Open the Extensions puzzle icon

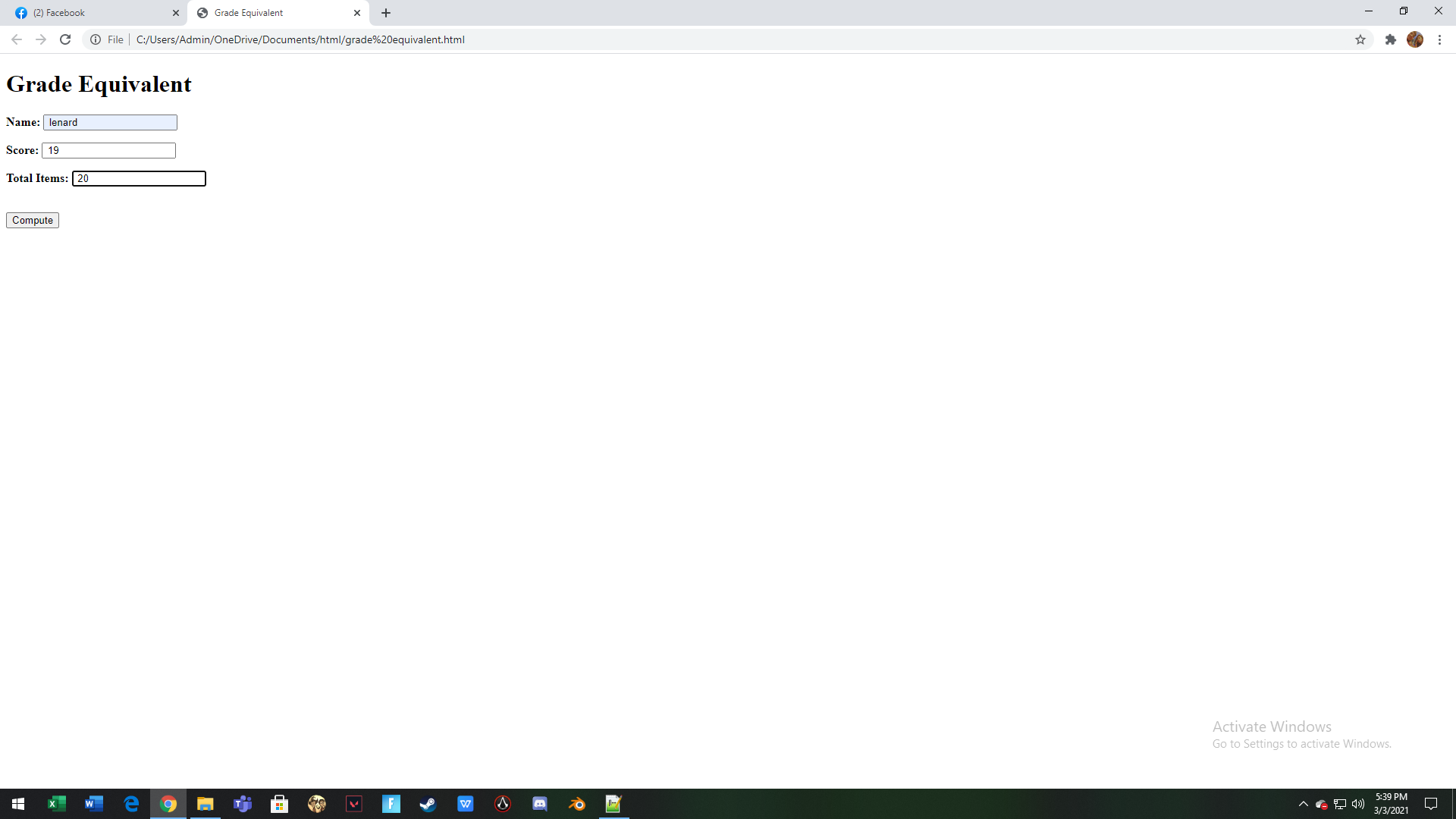1391,39
